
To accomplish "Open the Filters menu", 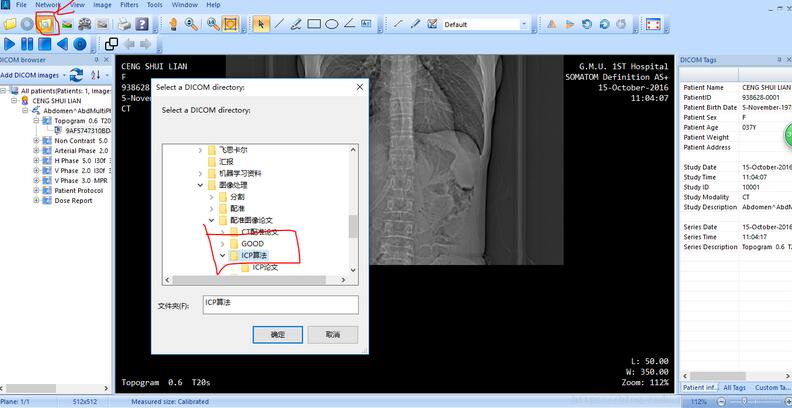I will 129,5.
